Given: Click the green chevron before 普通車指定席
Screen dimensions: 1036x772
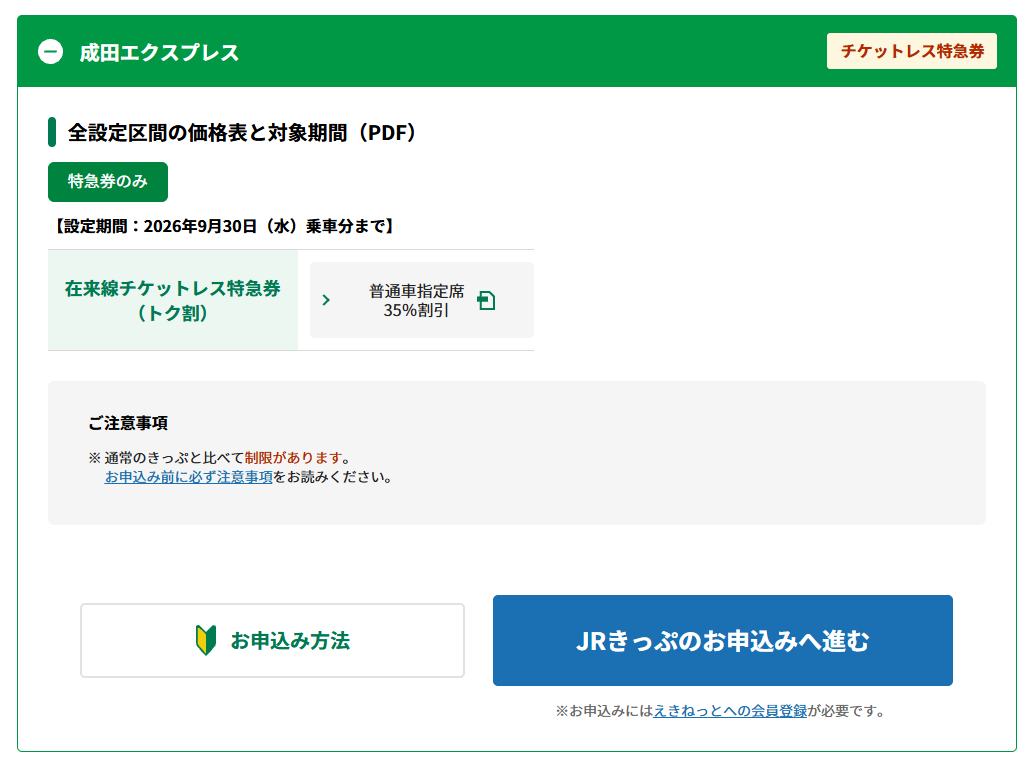Looking at the screenshot, I should click(326, 300).
